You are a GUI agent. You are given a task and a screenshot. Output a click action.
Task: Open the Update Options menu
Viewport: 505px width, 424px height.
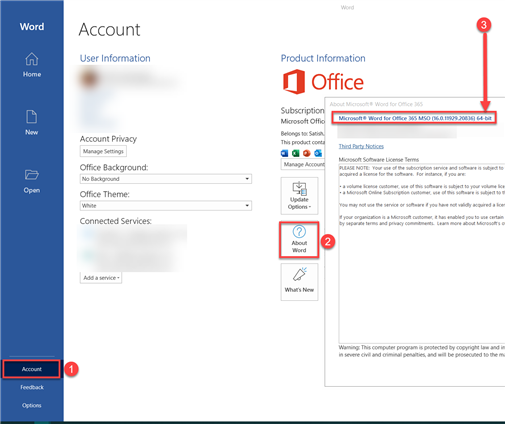point(299,196)
